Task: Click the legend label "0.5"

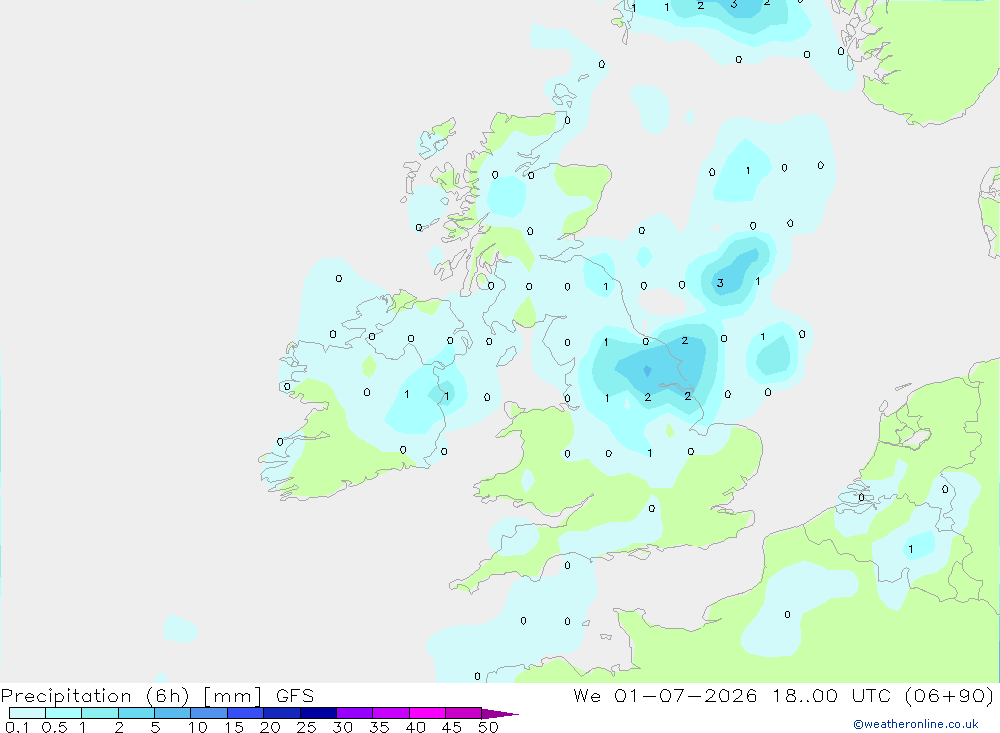Action: point(54,727)
